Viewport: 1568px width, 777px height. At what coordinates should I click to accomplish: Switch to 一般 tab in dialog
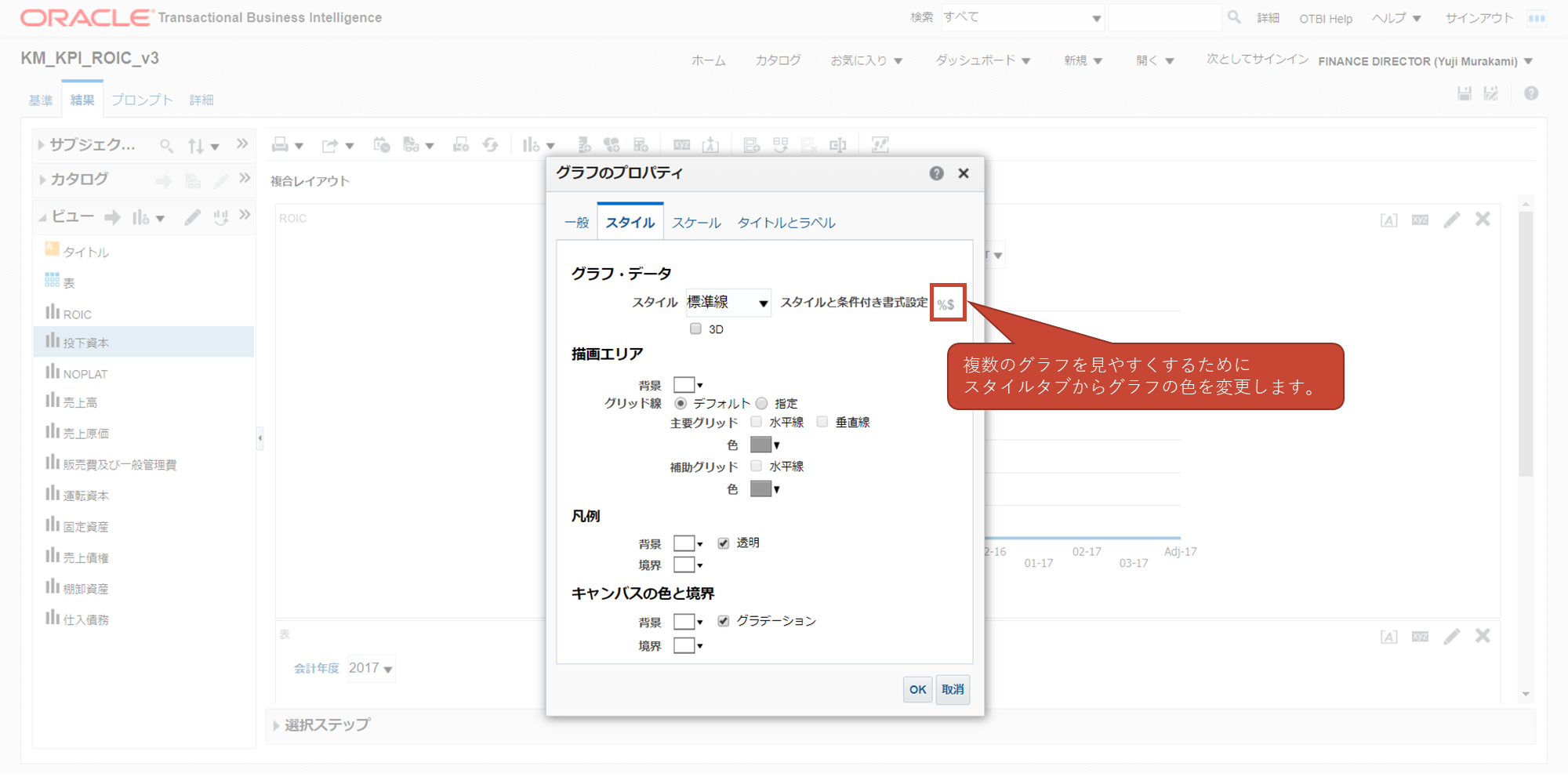coord(577,223)
